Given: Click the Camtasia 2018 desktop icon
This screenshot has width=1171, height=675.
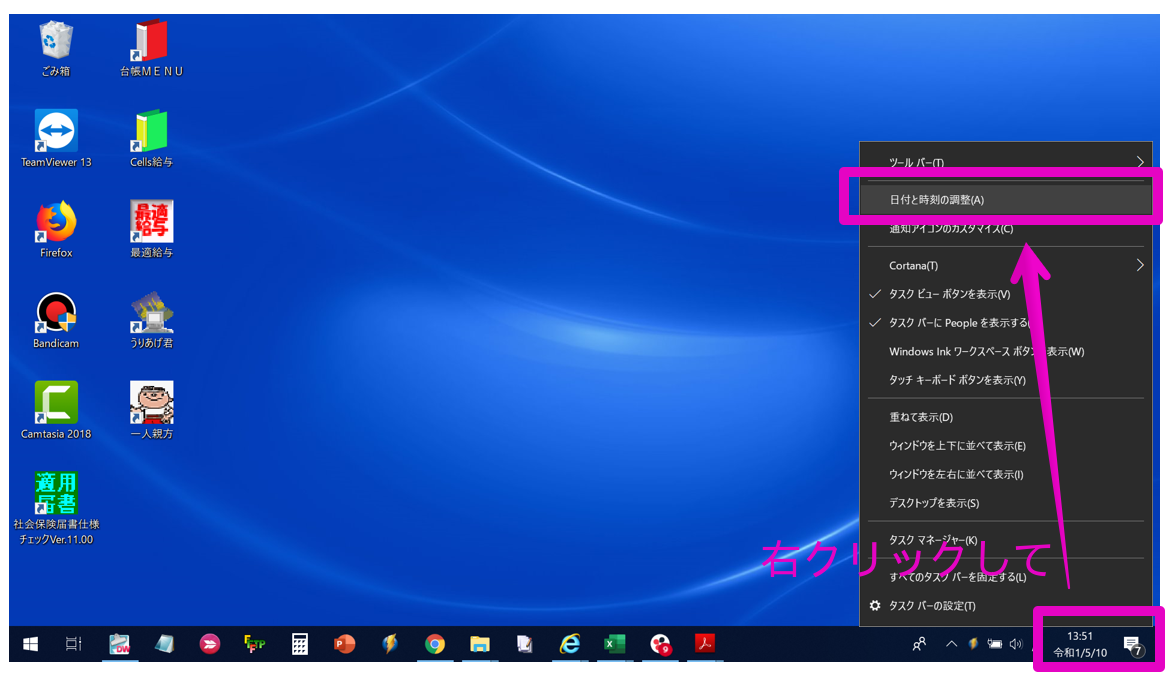Looking at the screenshot, I should coord(56,411).
